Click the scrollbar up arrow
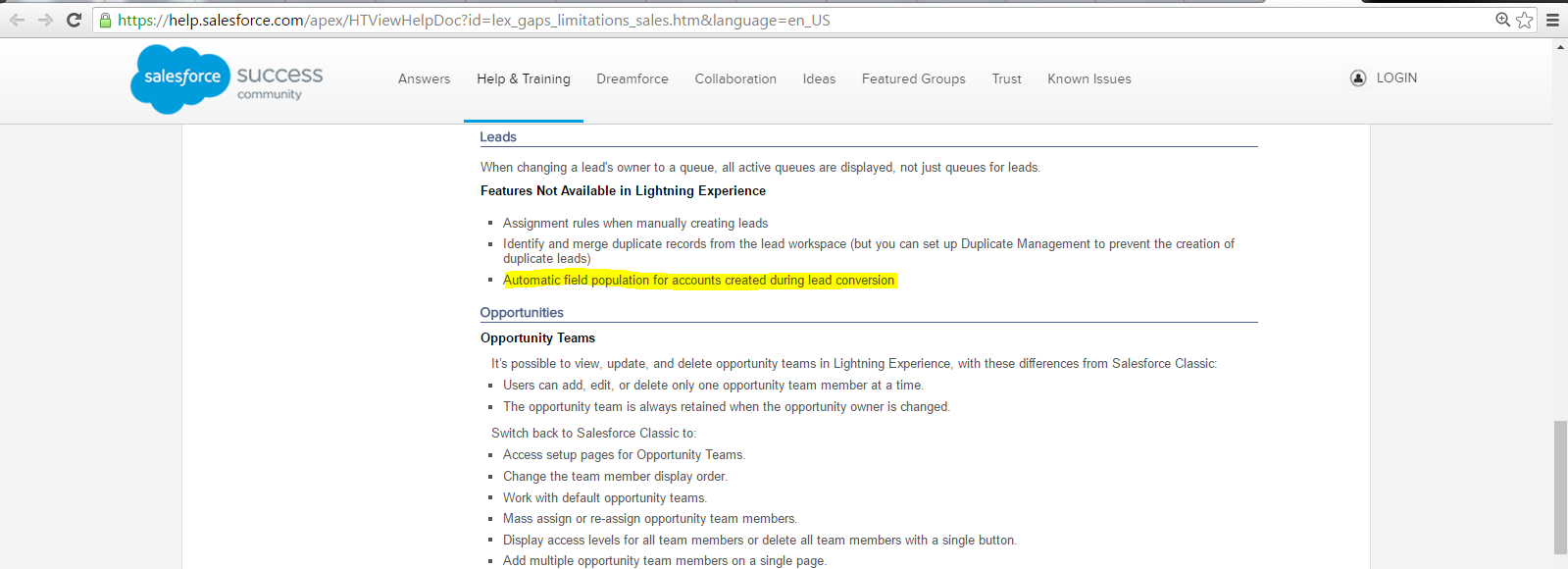Screen dimensions: 1568x569 pyautogui.click(x=1560, y=45)
